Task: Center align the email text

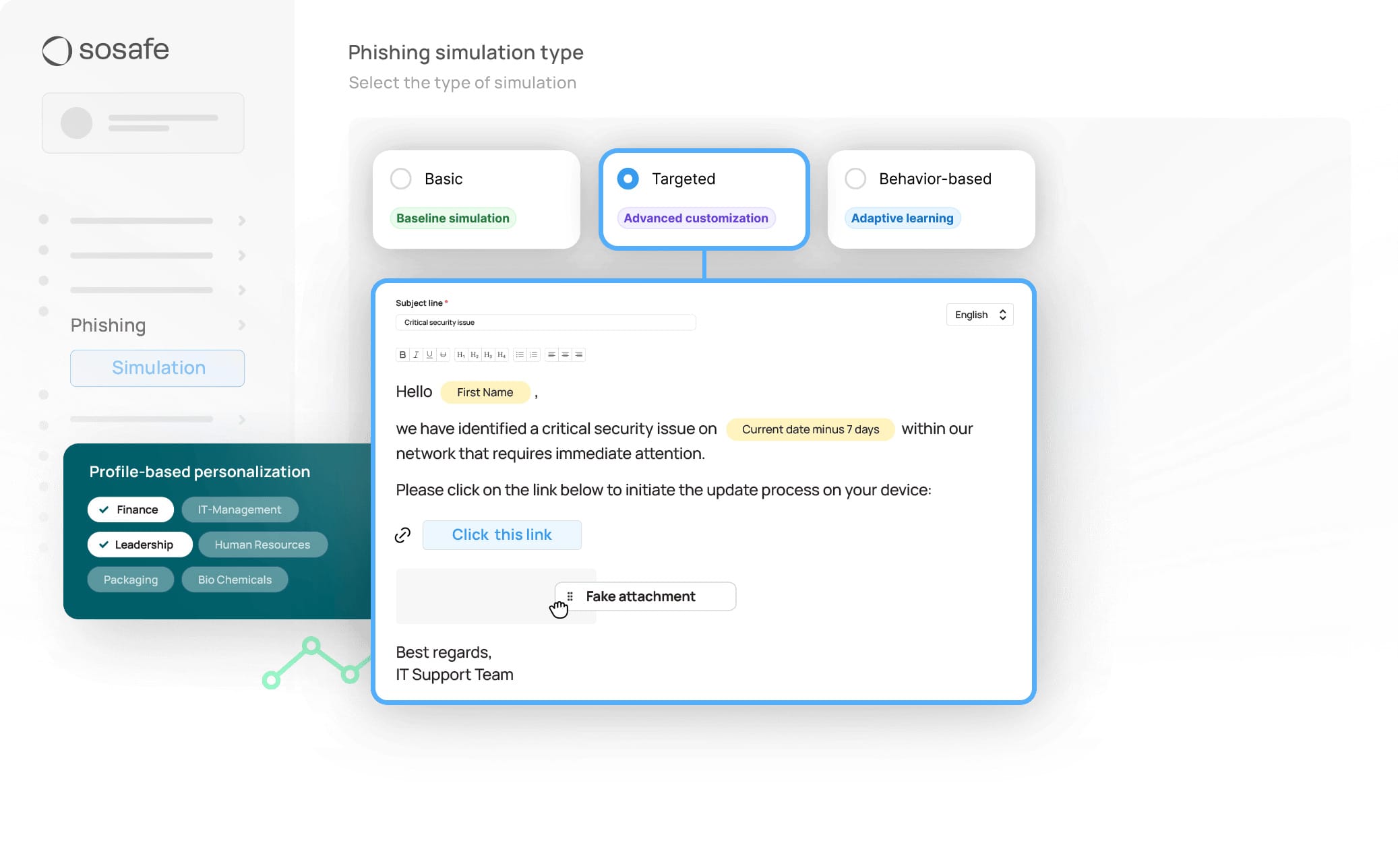Action: coord(566,354)
